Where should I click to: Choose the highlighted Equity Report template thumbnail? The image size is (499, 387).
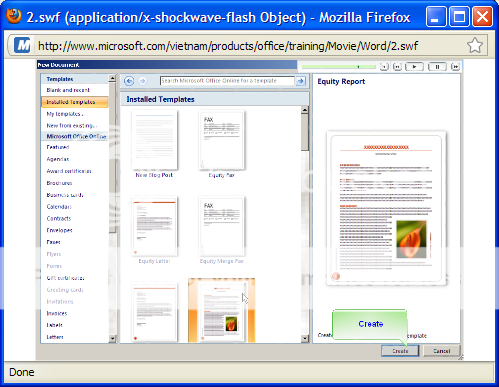coord(222,310)
